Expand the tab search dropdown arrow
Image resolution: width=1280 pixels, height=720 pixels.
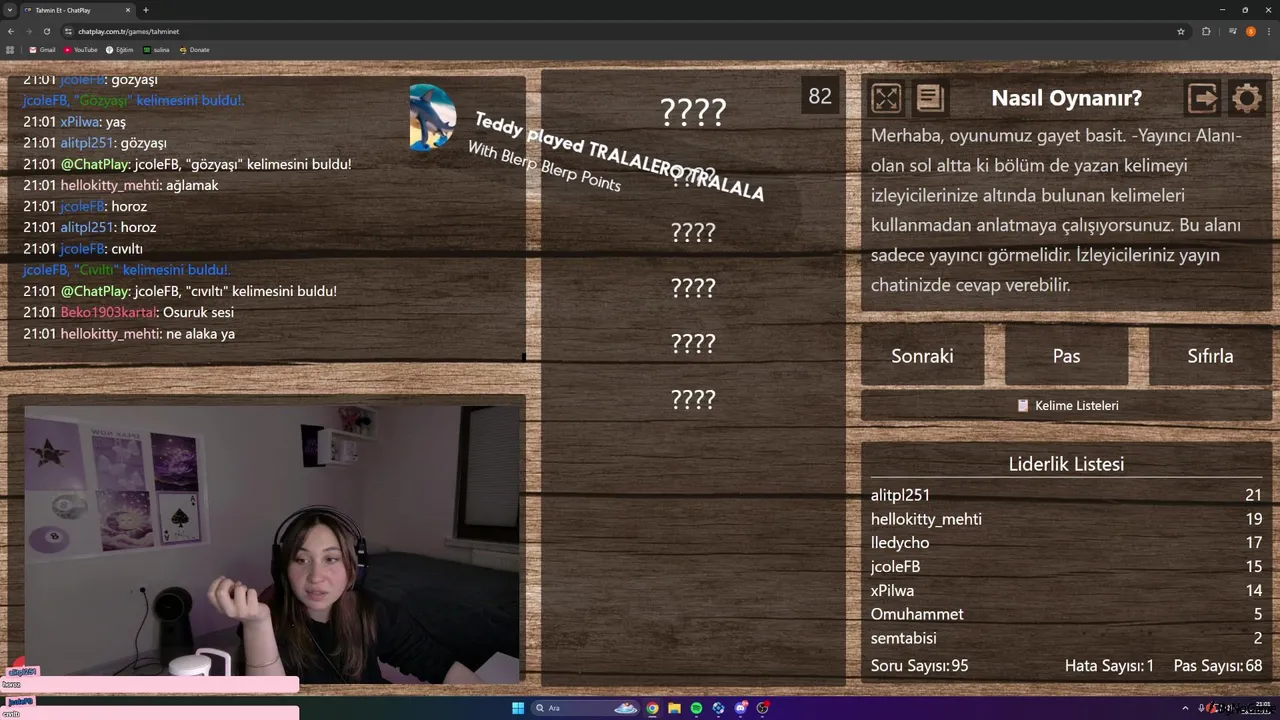point(10,10)
